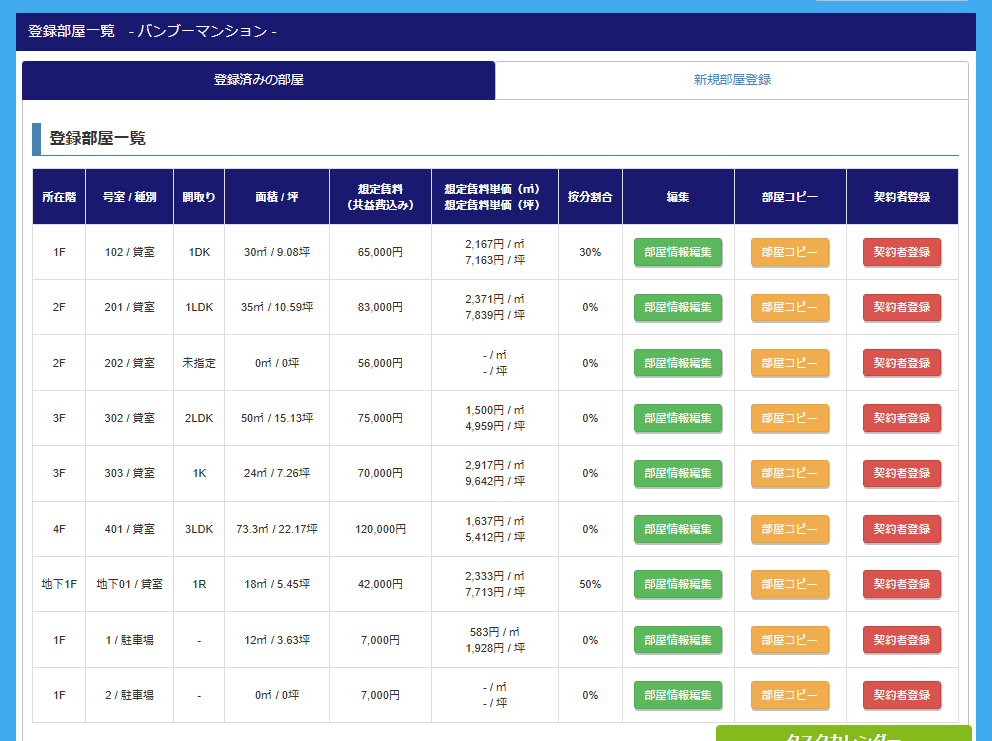Switch to the 新規部屋登録 tab
Viewport: 992px width, 741px height.
pos(732,80)
